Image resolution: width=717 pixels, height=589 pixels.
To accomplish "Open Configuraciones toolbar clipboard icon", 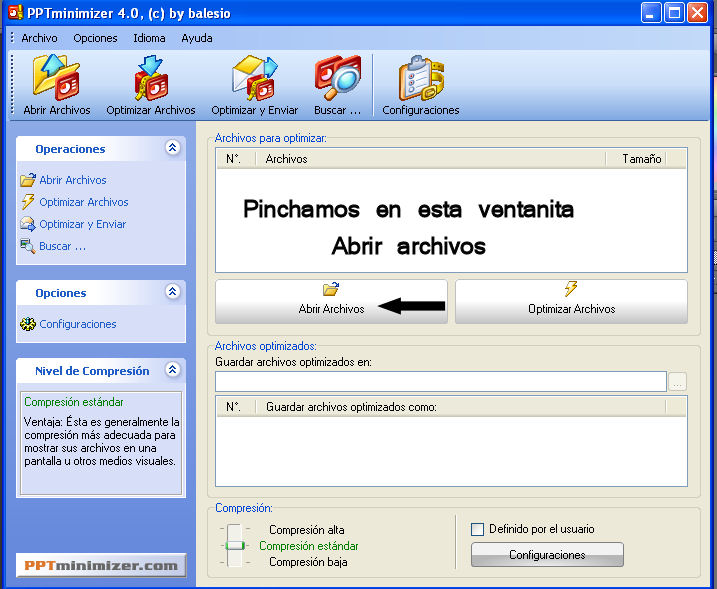I will pyautogui.click(x=421, y=78).
